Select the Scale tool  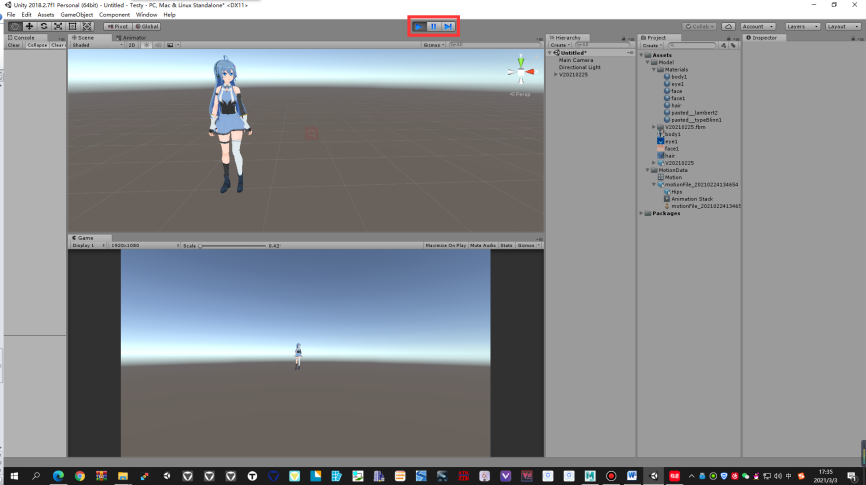(x=58, y=27)
